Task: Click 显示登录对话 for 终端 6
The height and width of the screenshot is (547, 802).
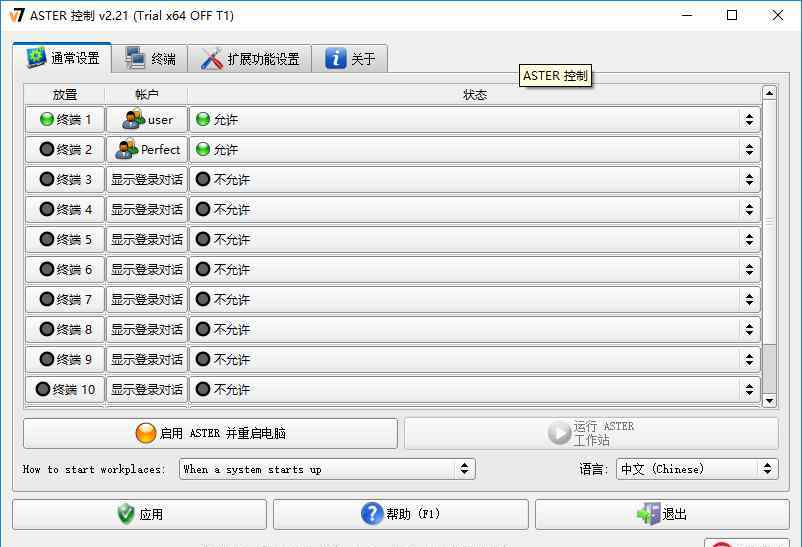Action: [x=147, y=270]
